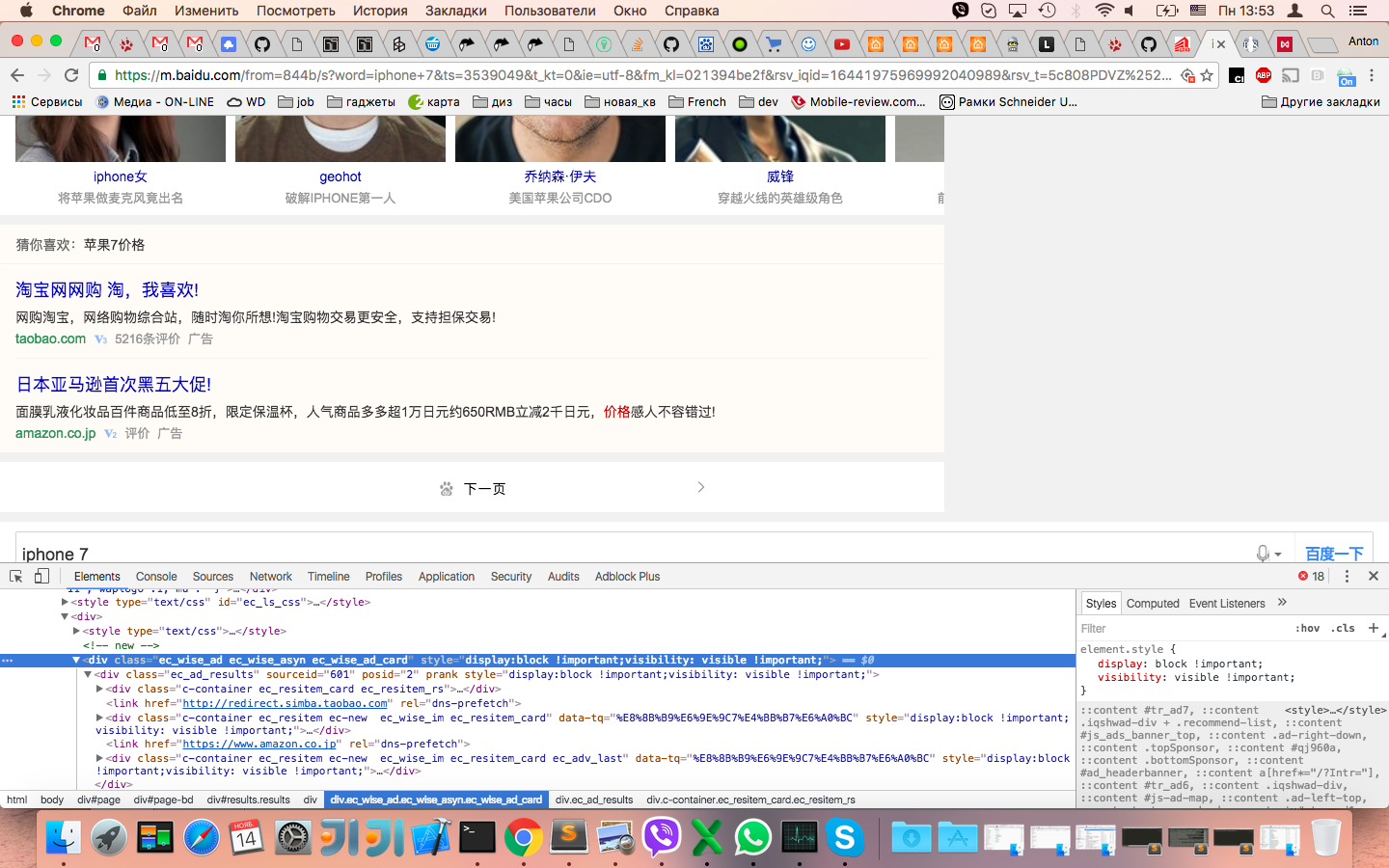Viewport: 1389px width, 868px height.
Task: Collapse the ec_ad_results div node
Action: pyautogui.click(x=88, y=674)
